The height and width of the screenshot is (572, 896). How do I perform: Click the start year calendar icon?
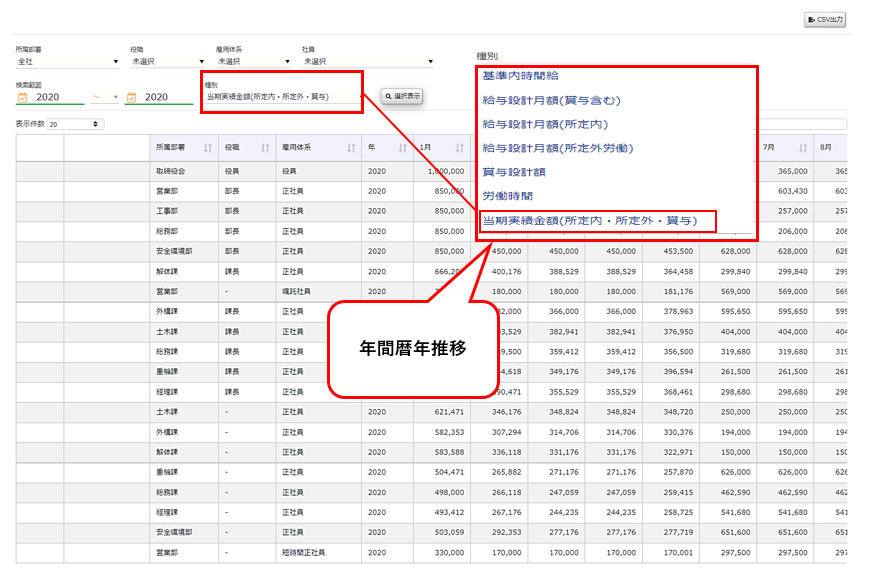pyautogui.click(x=22, y=97)
